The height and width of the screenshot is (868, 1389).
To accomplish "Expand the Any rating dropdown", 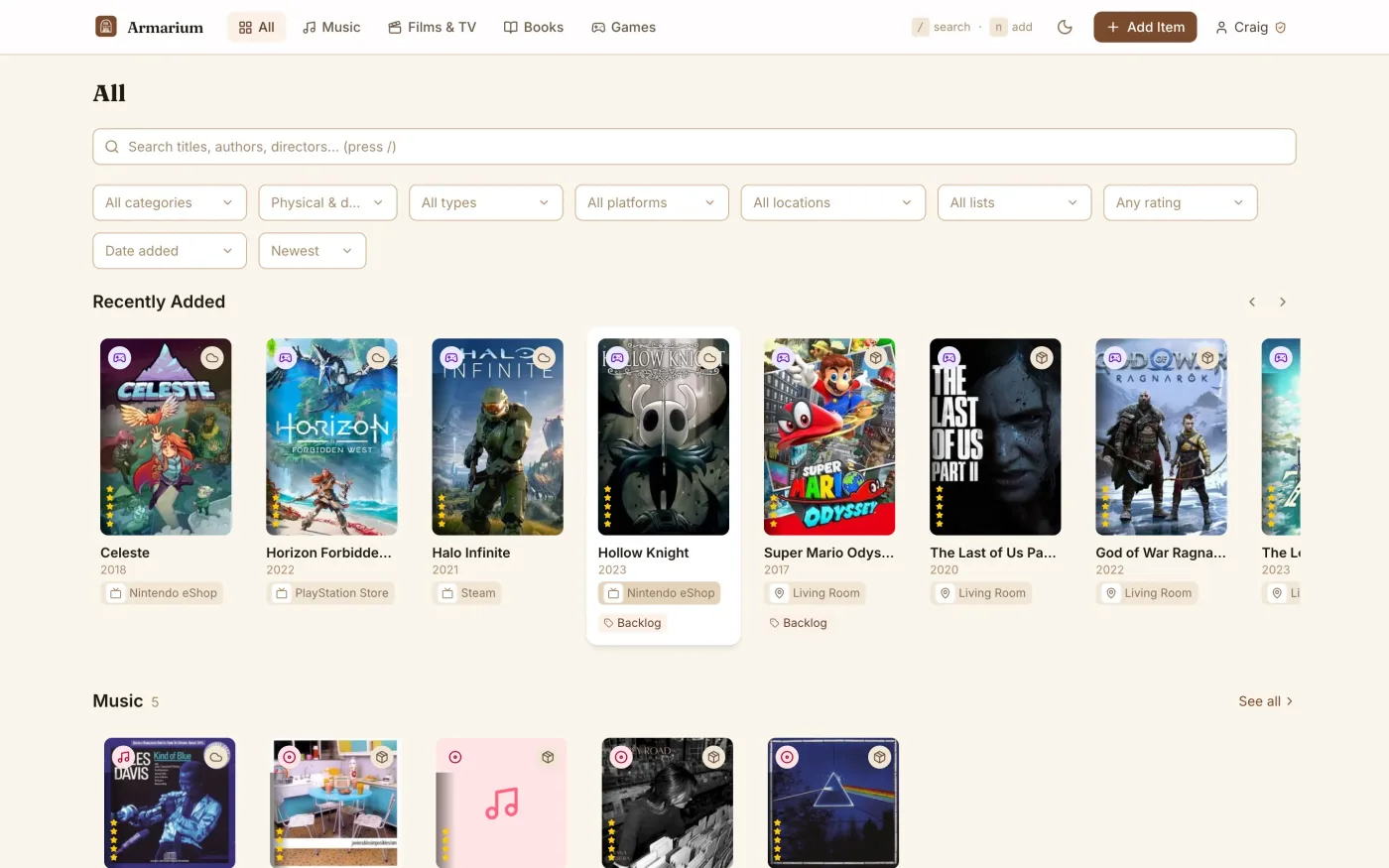I will (1181, 202).
